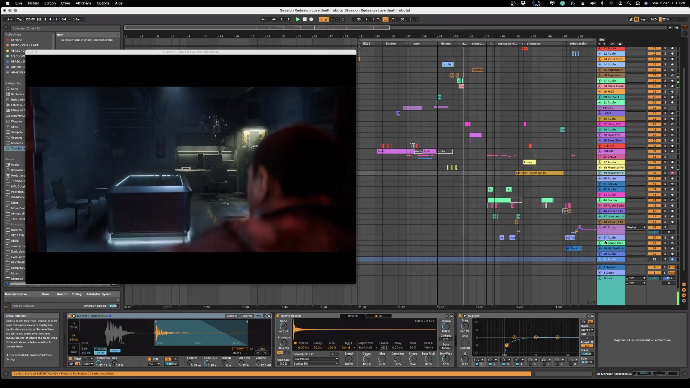Select the orange EQ band 1 point
This screenshot has width=690, height=388.
[506, 345]
